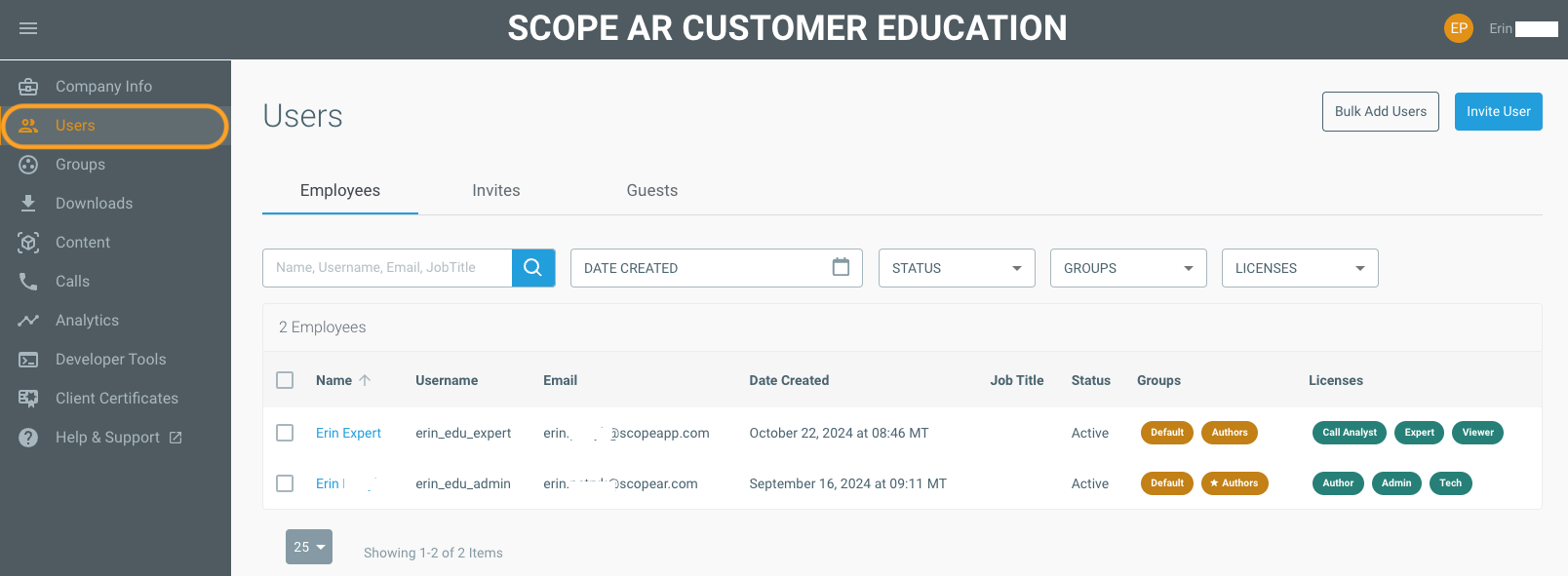The height and width of the screenshot is (576, 1568).
Task: Click the Analytics chart icon
Action: point(28,321)
